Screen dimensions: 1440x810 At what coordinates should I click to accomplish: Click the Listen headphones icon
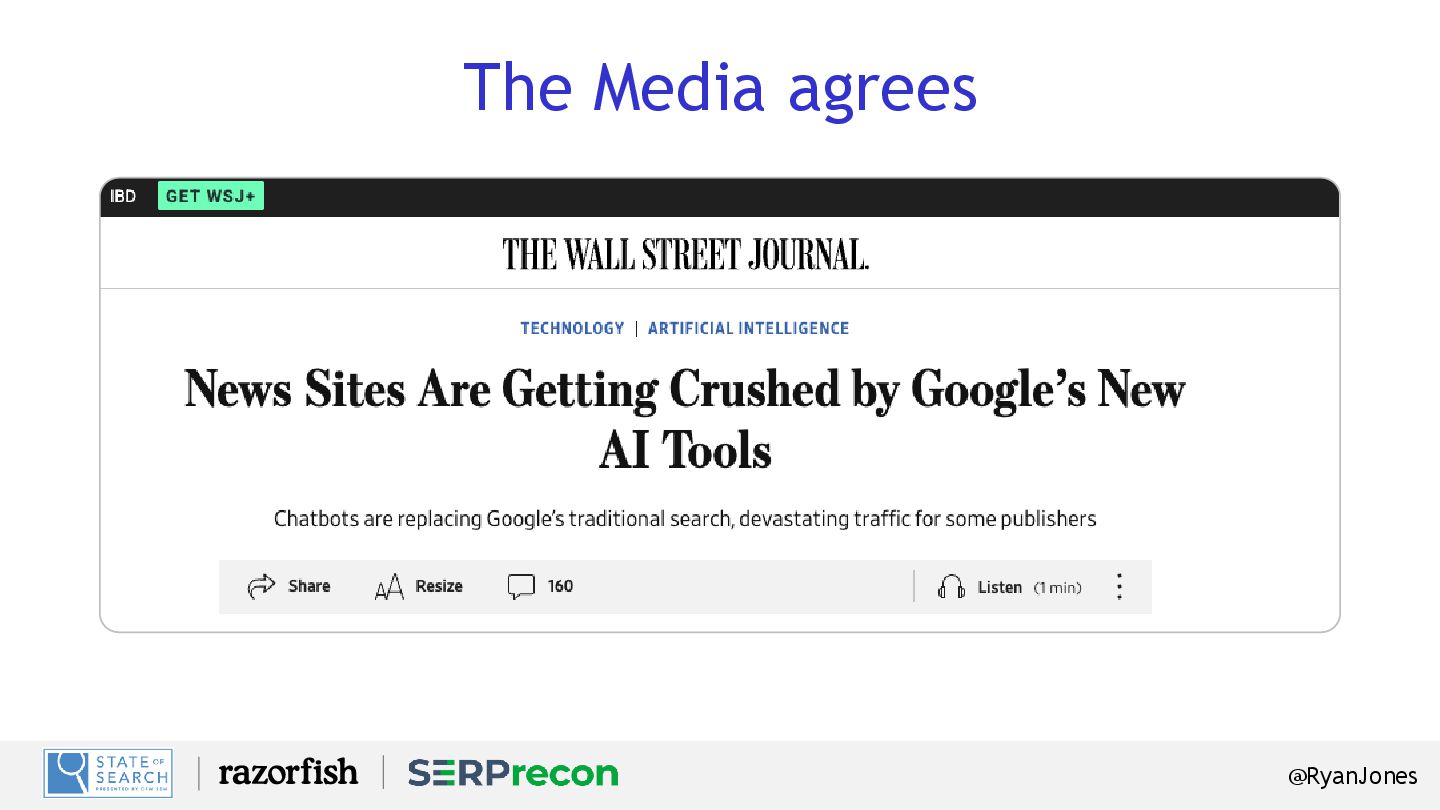pos(951,587)
